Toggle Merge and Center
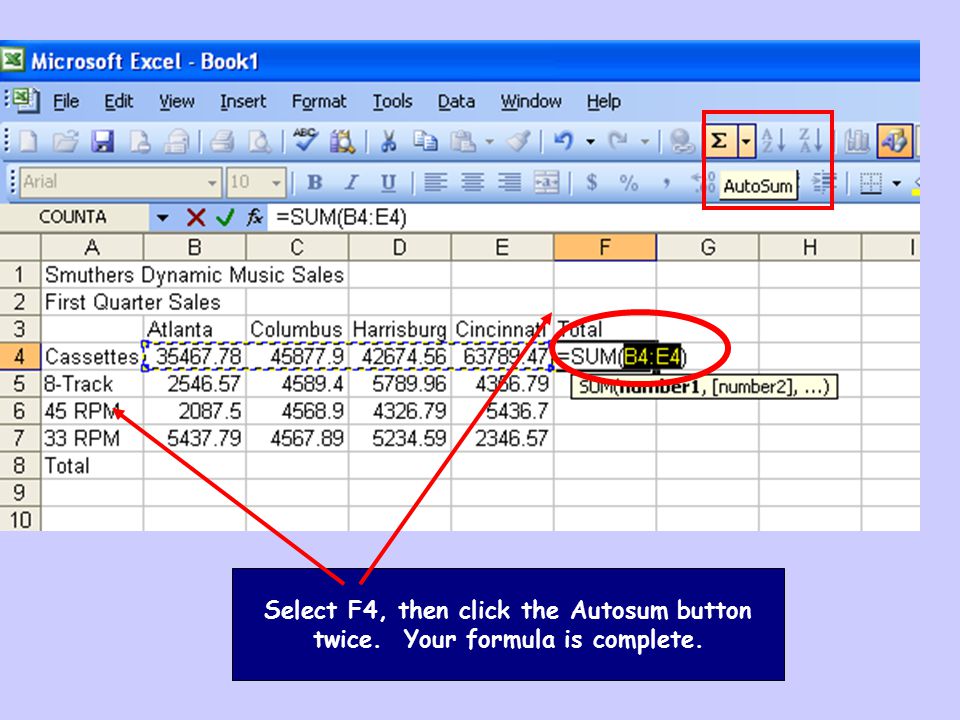Viewport: 960px width, 720px height. coord(546,182)
